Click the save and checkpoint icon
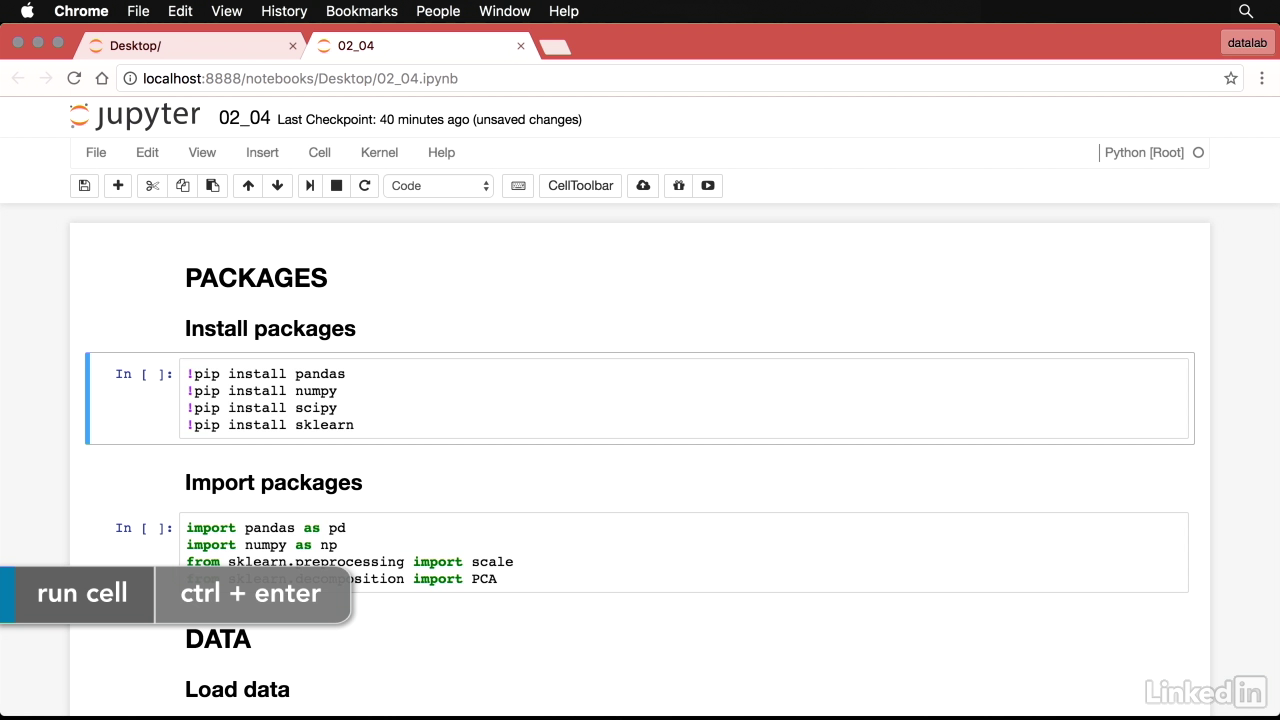Viewport: 1280px width, 720px height. click(84, 186)
